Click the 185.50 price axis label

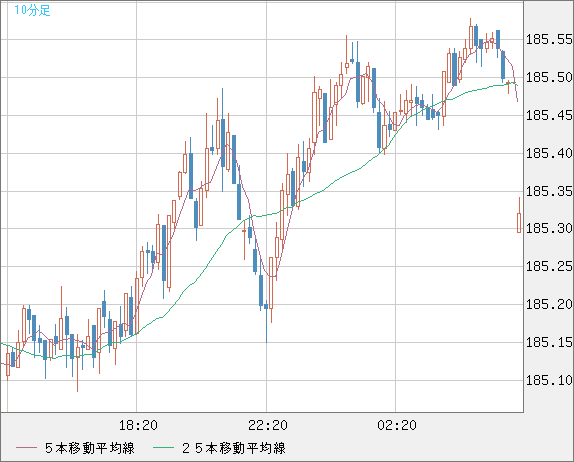click(549, 77)
